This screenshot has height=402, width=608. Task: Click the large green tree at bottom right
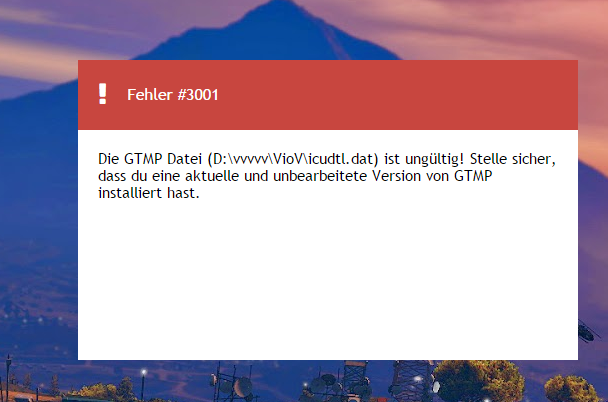tap(481, 381)
